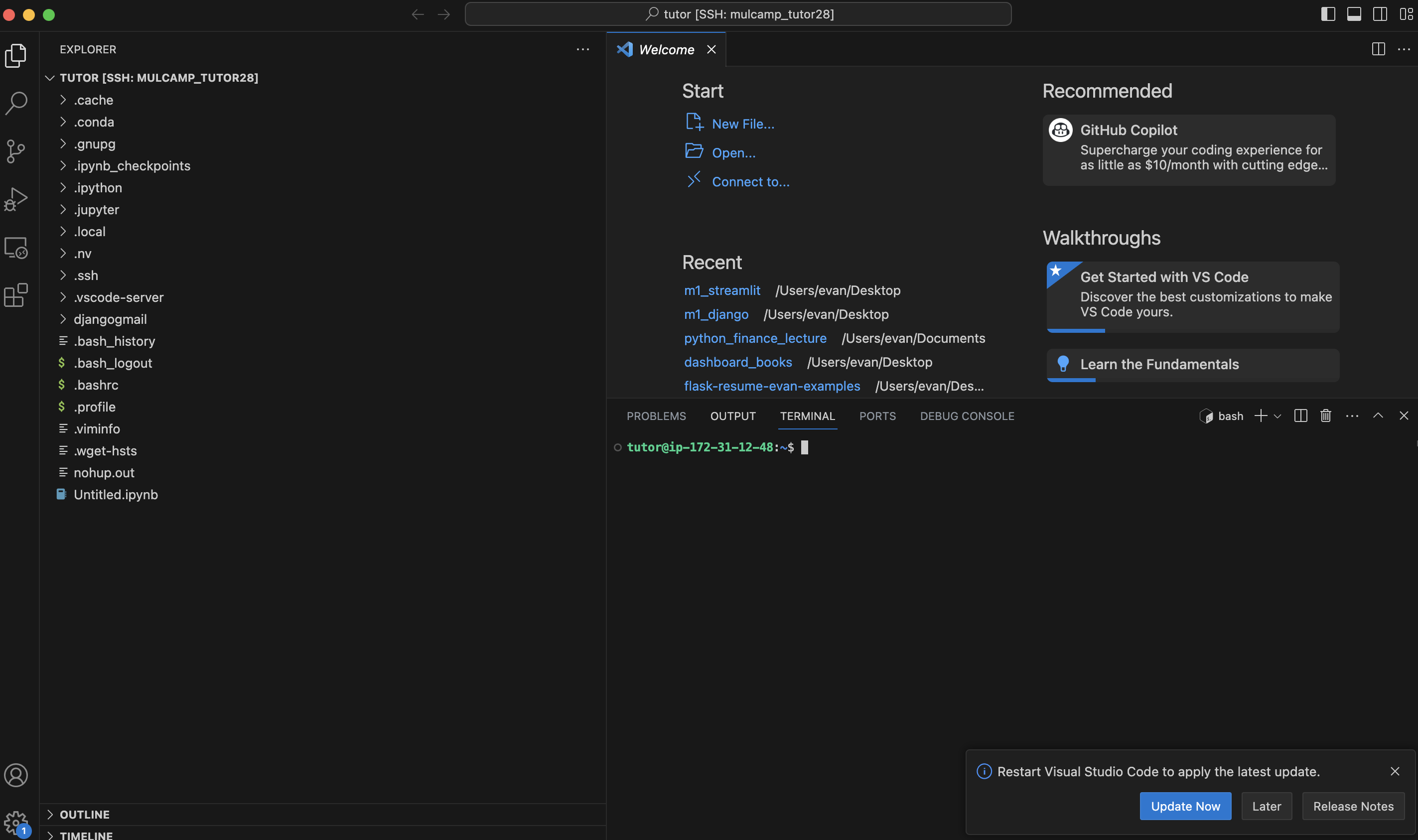Click the new terminal plus icon
Image resolution: width=1418 pixels, height=840 pixels.
[1261, 416]
